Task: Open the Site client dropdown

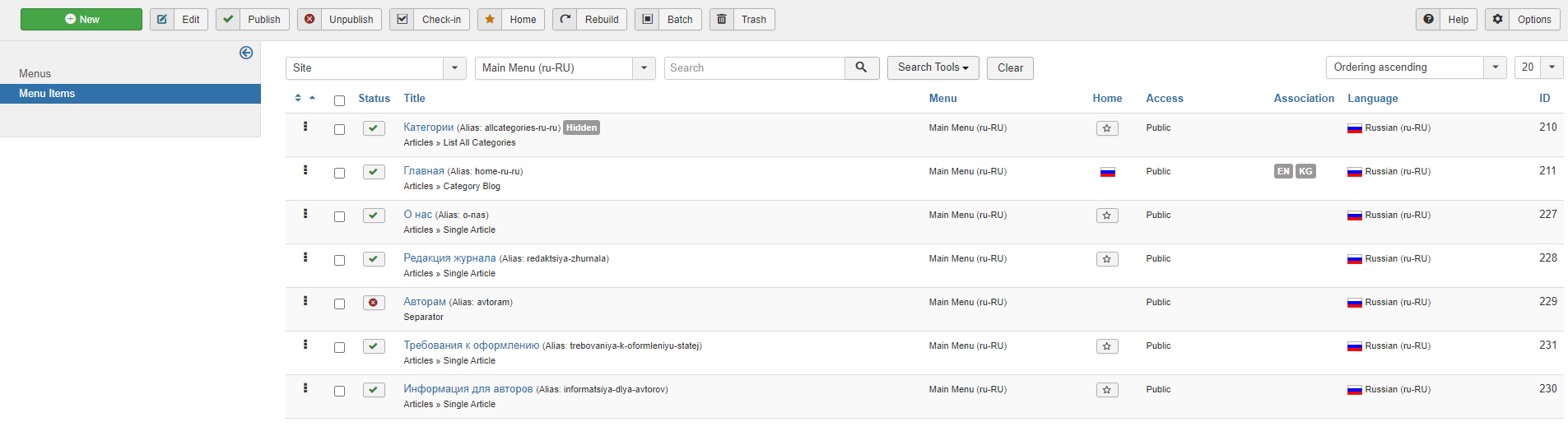Action: pos(375,68)
